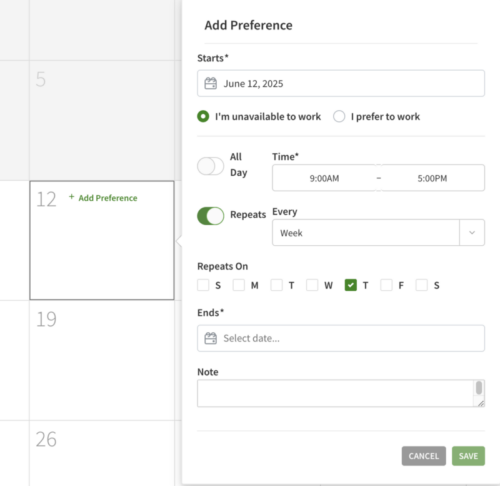This screenshot has width=500, height=486.
Task: Click inside the Note text area
Action: [335, 393]
